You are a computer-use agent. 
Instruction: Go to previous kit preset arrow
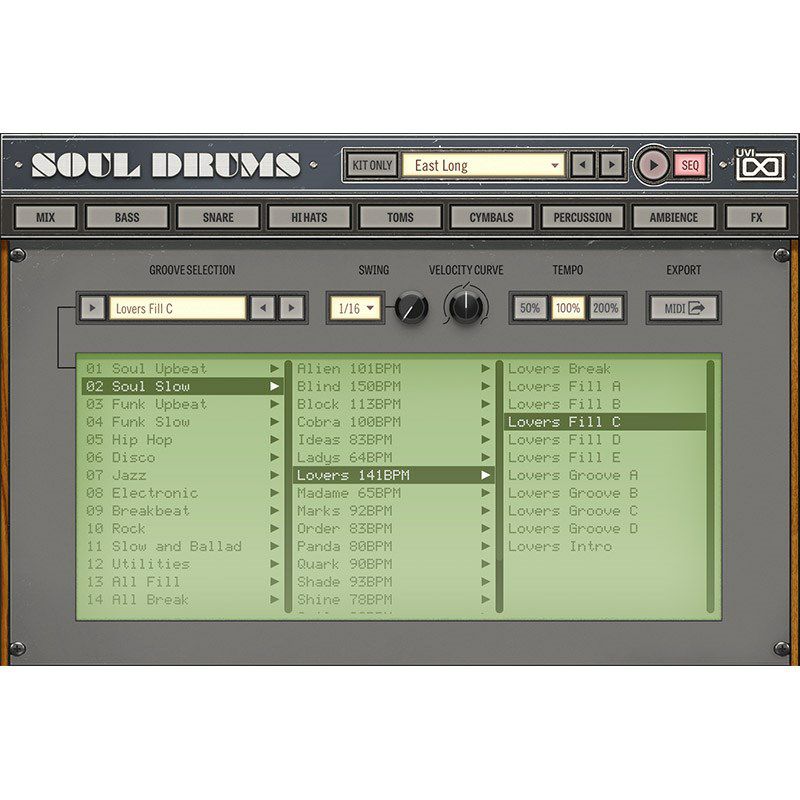tap(582, 165)
